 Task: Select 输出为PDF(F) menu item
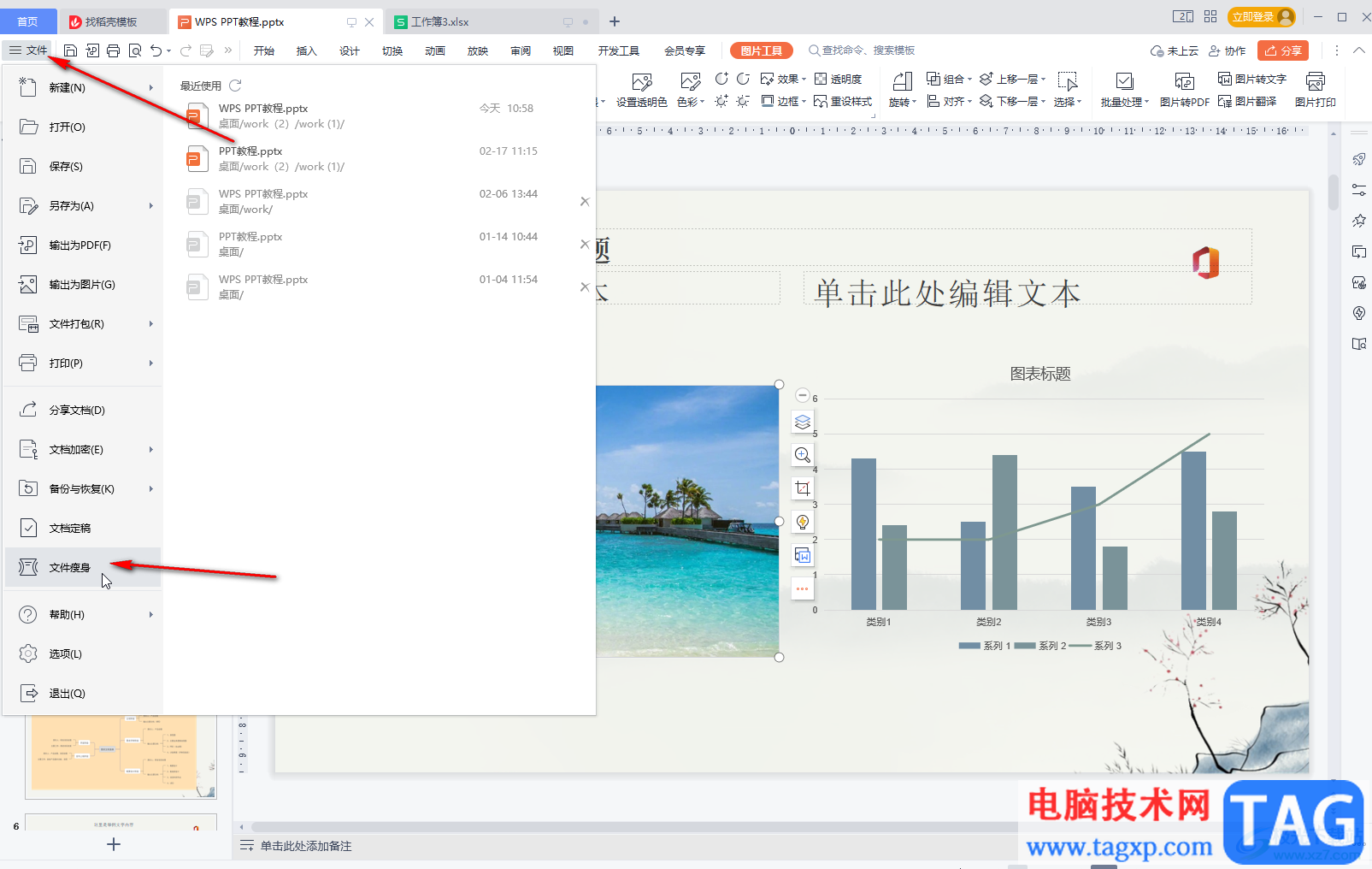[x=83, y=245]
